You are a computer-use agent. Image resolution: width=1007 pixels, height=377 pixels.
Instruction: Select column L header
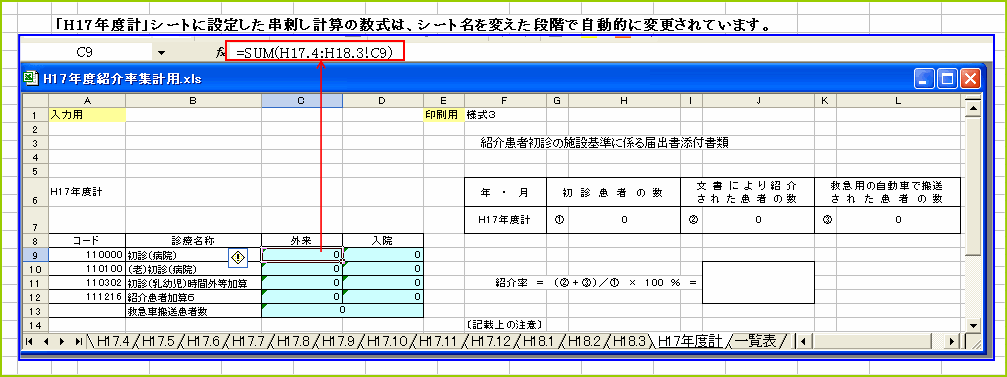[898, 101]
